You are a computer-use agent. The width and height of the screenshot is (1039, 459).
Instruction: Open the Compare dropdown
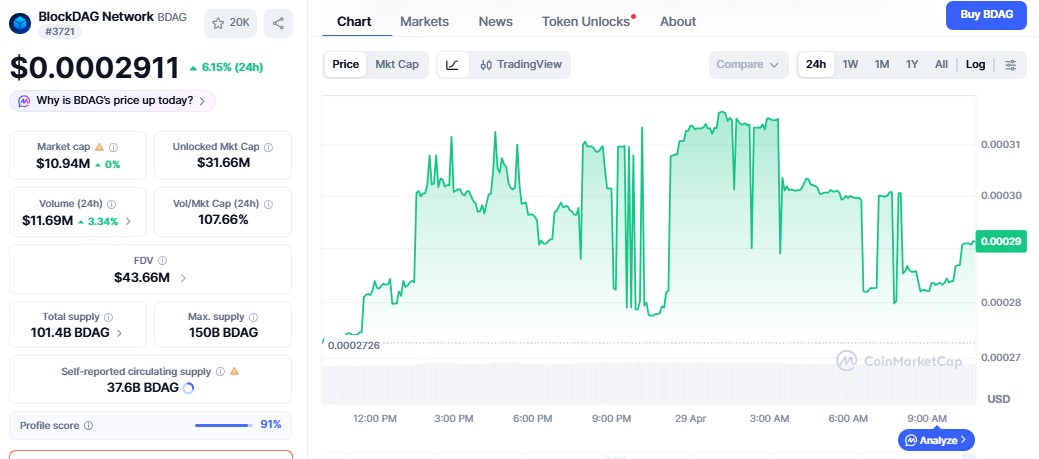(x=749, y=65)
